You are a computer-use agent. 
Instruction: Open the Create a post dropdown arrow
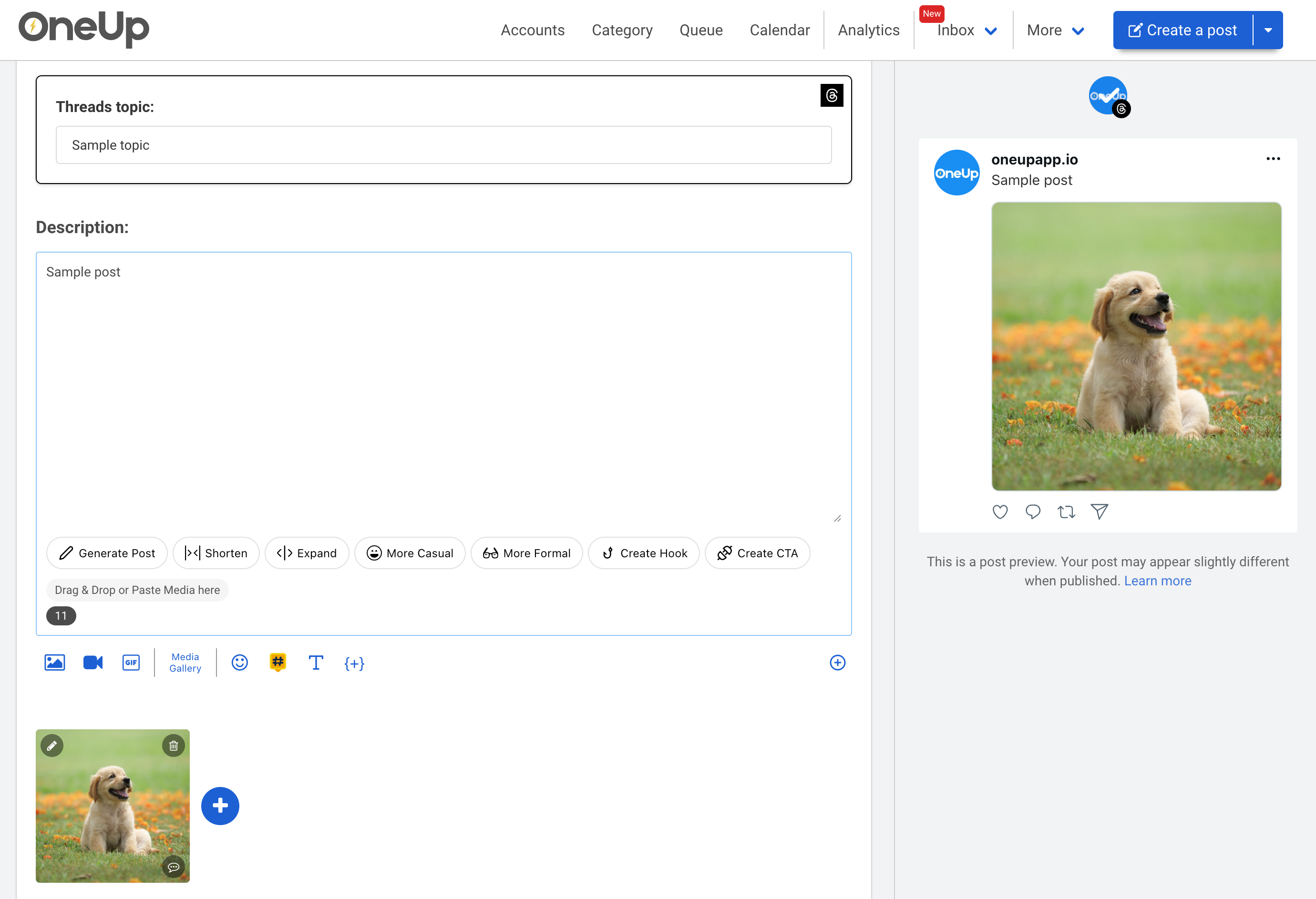click(1268, 31)
